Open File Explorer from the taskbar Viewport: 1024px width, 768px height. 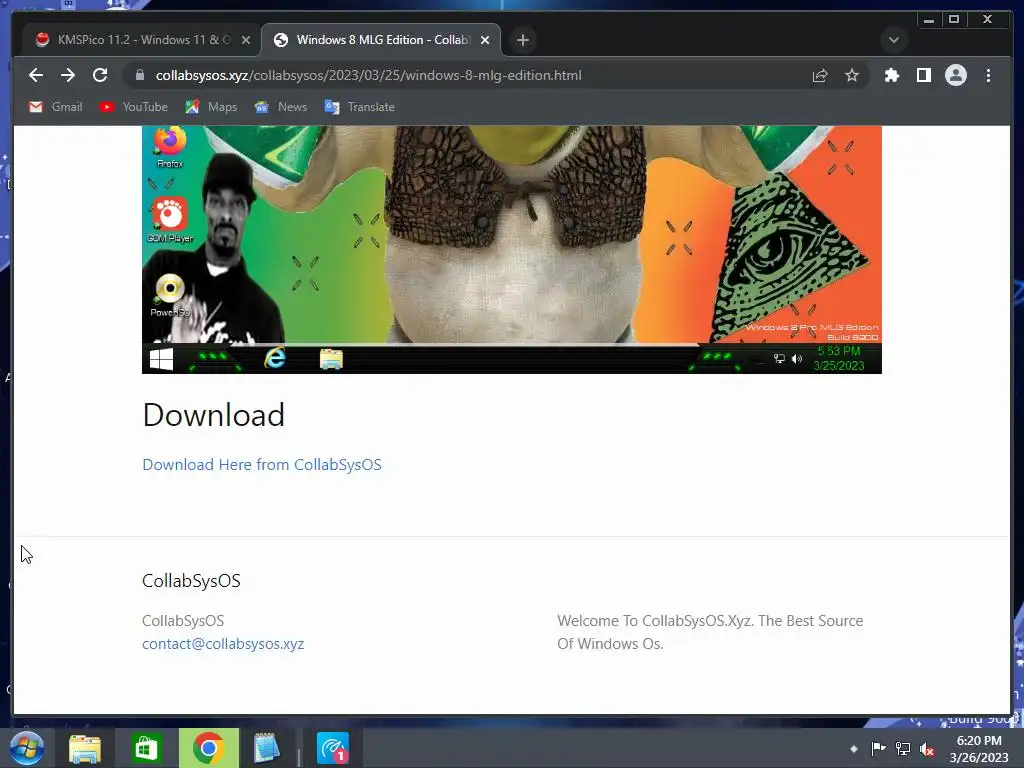(85, 748)
